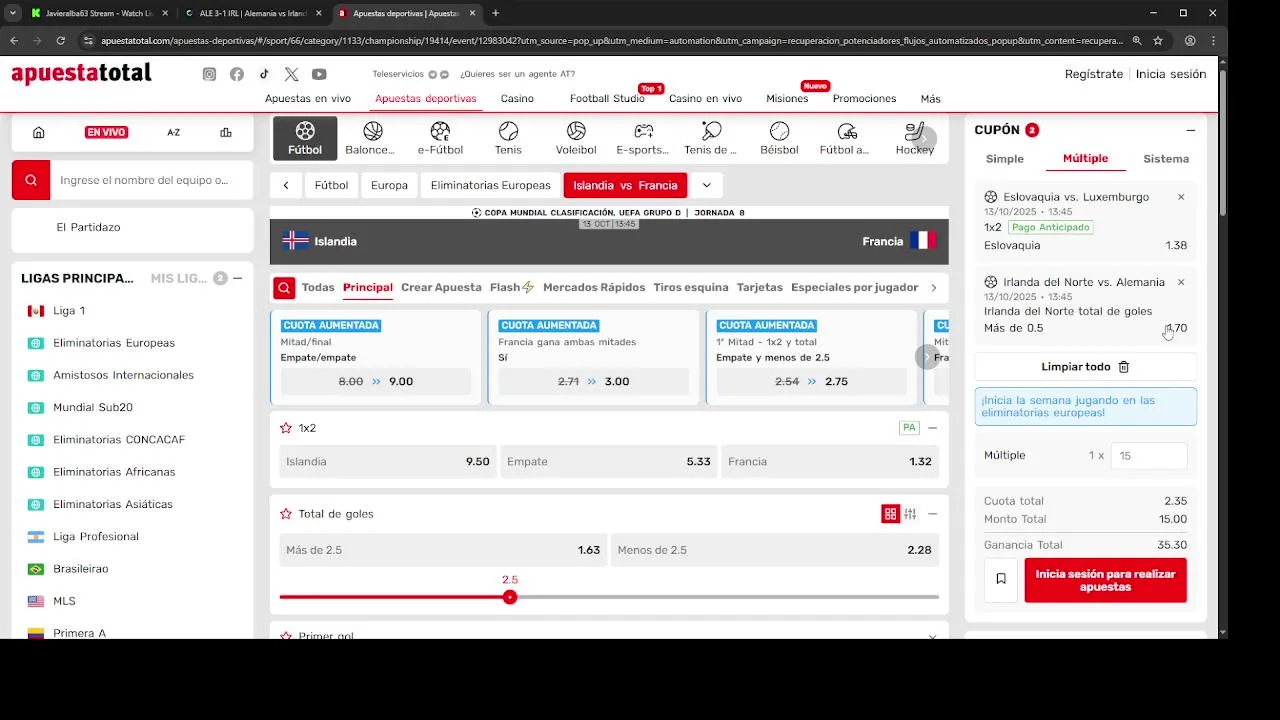The image size is (1280, 720).
Task: Bet on Islandia at 9.50
Action: click(x=388, y=462)
